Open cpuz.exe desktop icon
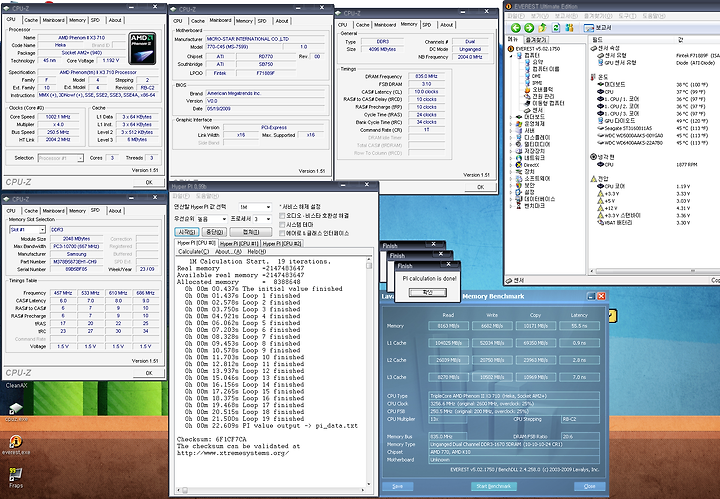The height and width of the screenshot is (499, 720). (16, 412)
